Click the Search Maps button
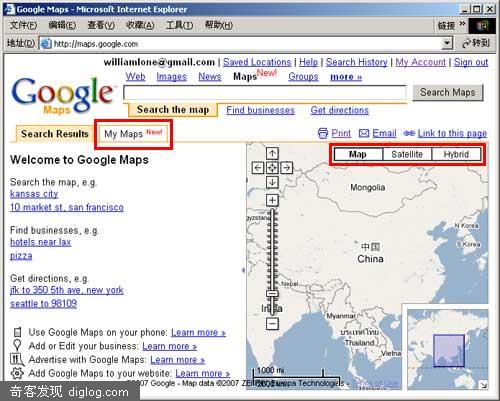The image size is (500, 401). pos(448,92)
